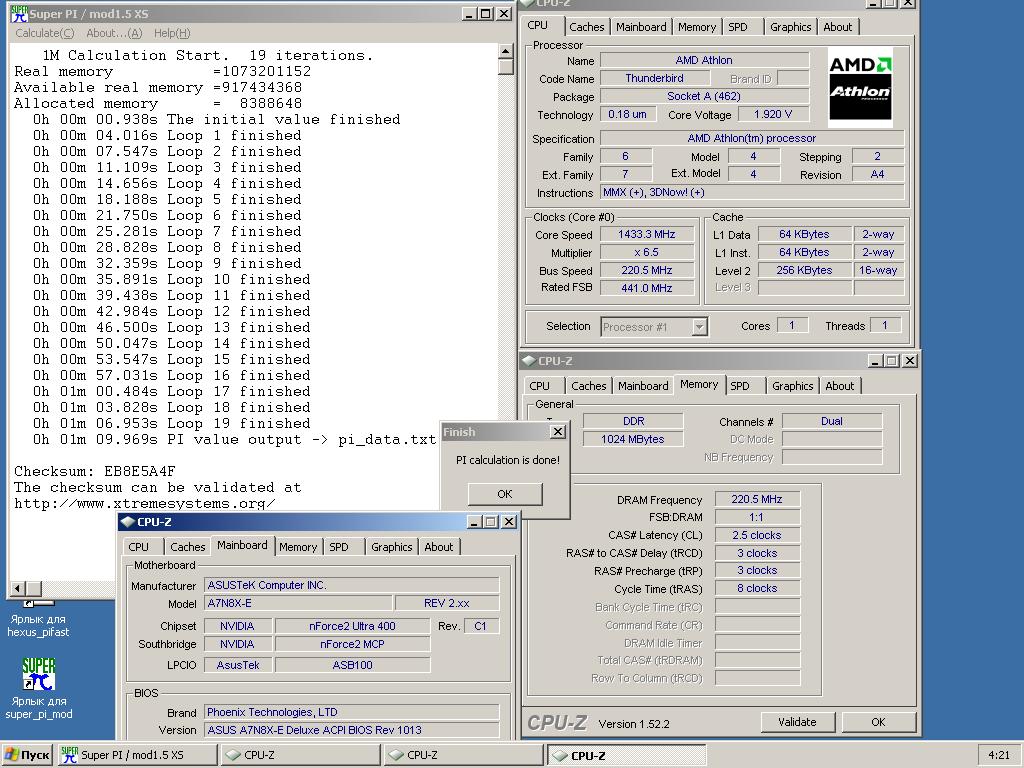The width and height of the screenshot is (1024, 768).
Task: Switch to About tab in top CPU-Z window
Action: [x=838, y=27]
